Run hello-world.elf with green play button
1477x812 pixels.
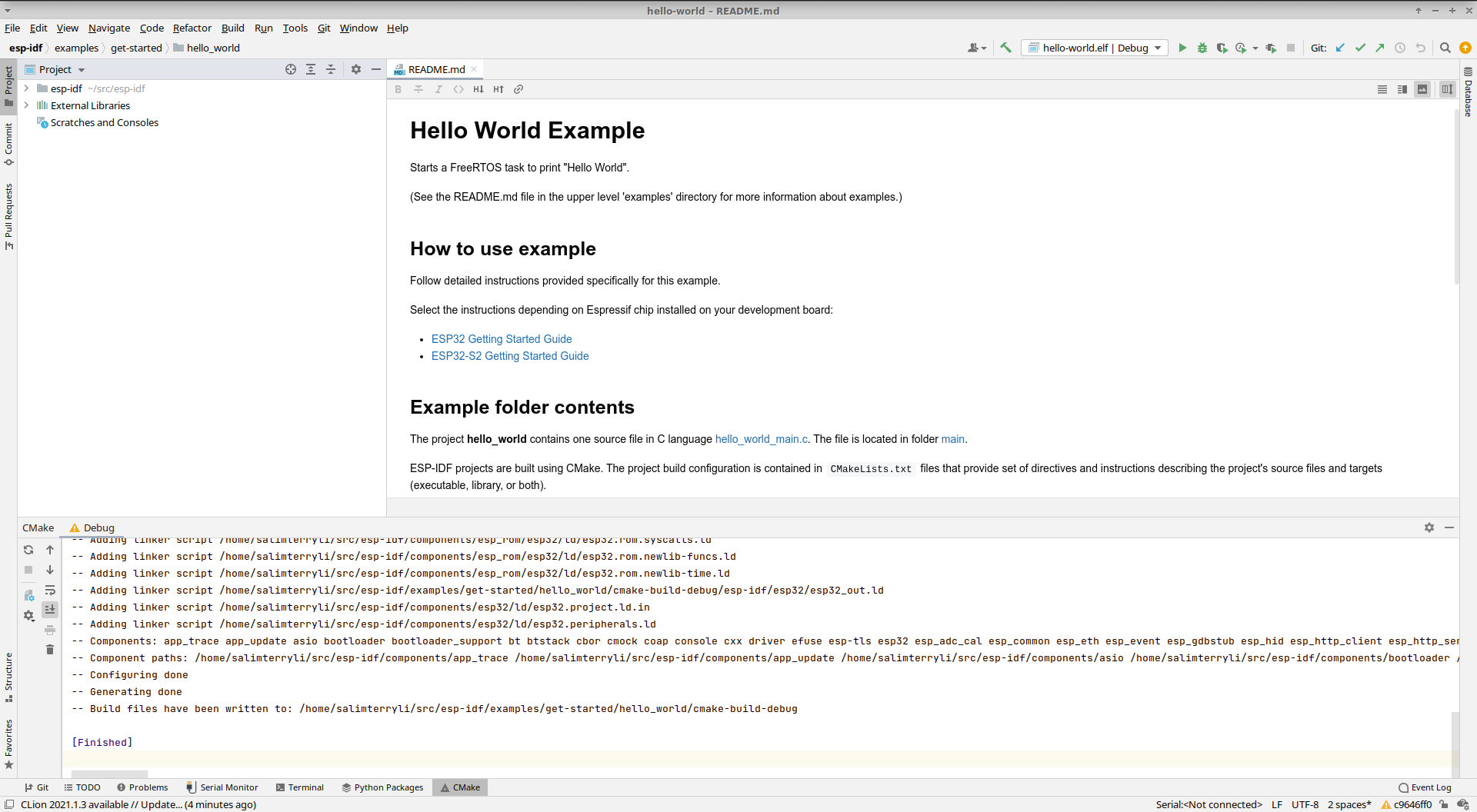pyautogui.click(x=1182, y=48)
